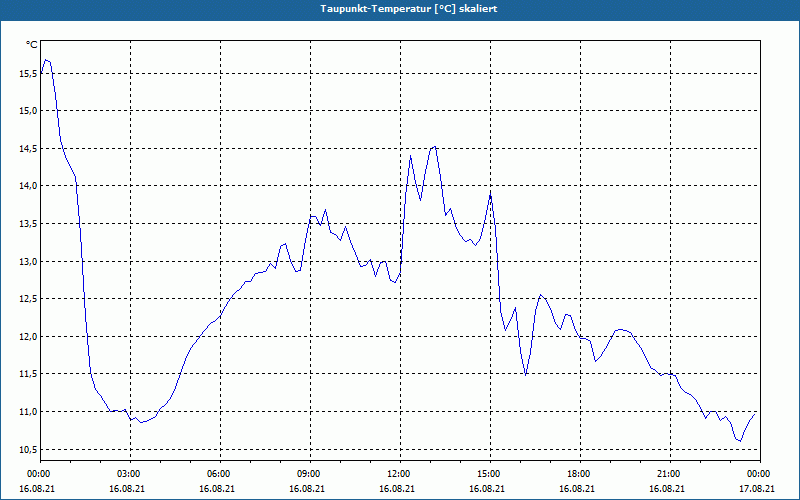The width and height of the screenshot is (800, 500).
Task: Click the "16.08.21" date beneath 18:00
Action: tap(578, 488)
